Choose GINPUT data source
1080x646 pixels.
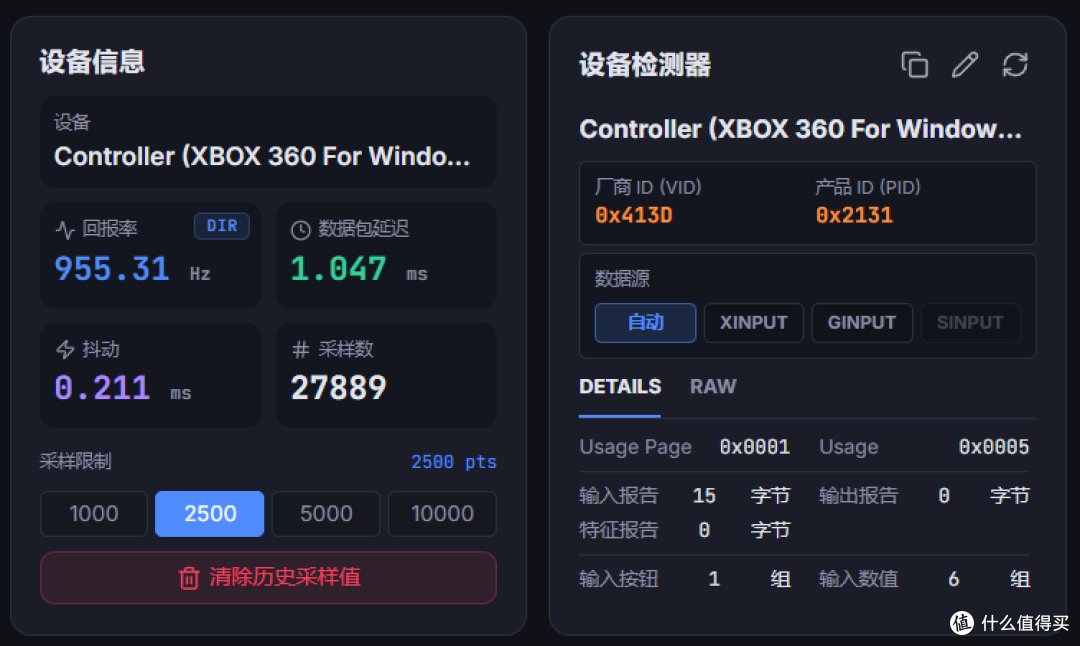862,322
